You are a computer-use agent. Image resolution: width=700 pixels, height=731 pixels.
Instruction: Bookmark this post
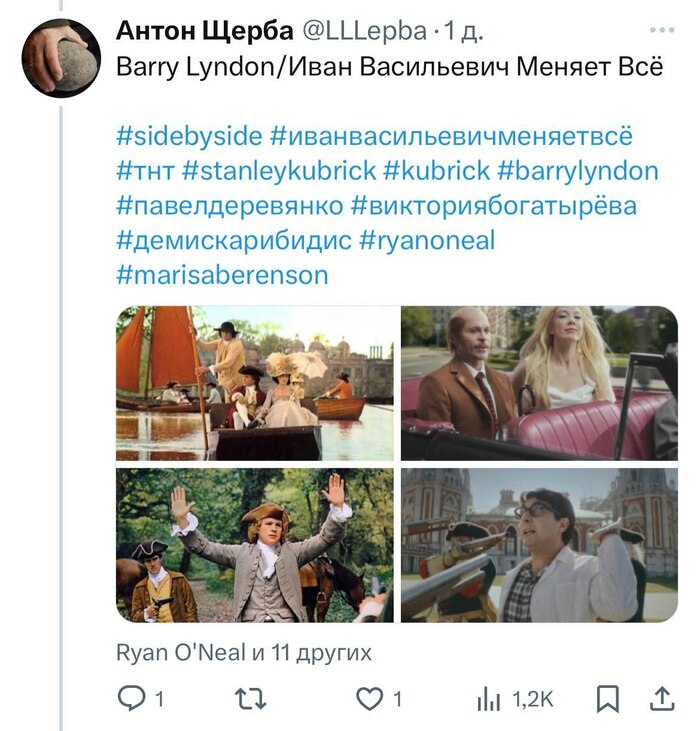point(607,699)
